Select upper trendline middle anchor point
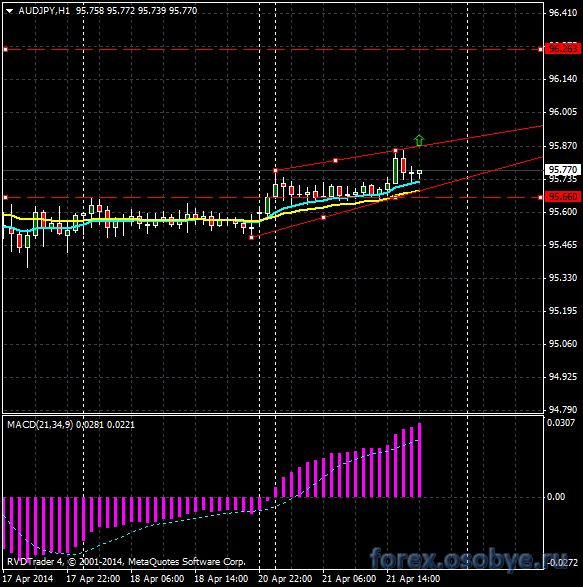This screenshot has width=583, height=587. coord(335,161)
